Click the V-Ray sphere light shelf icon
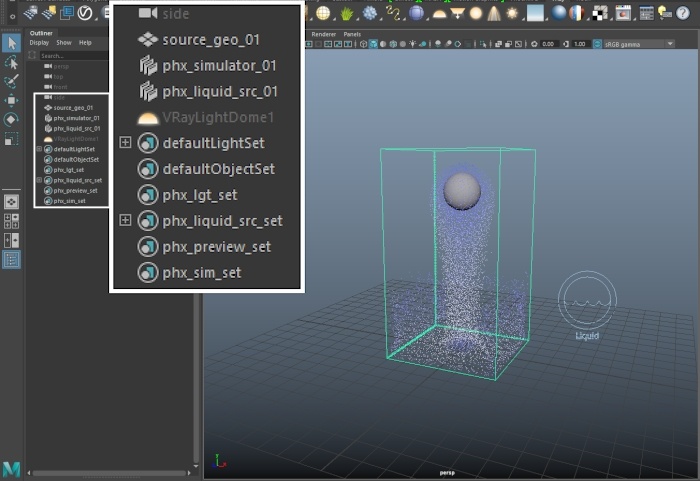Screen dimensions: 700x481 click(x=323, y=13)
